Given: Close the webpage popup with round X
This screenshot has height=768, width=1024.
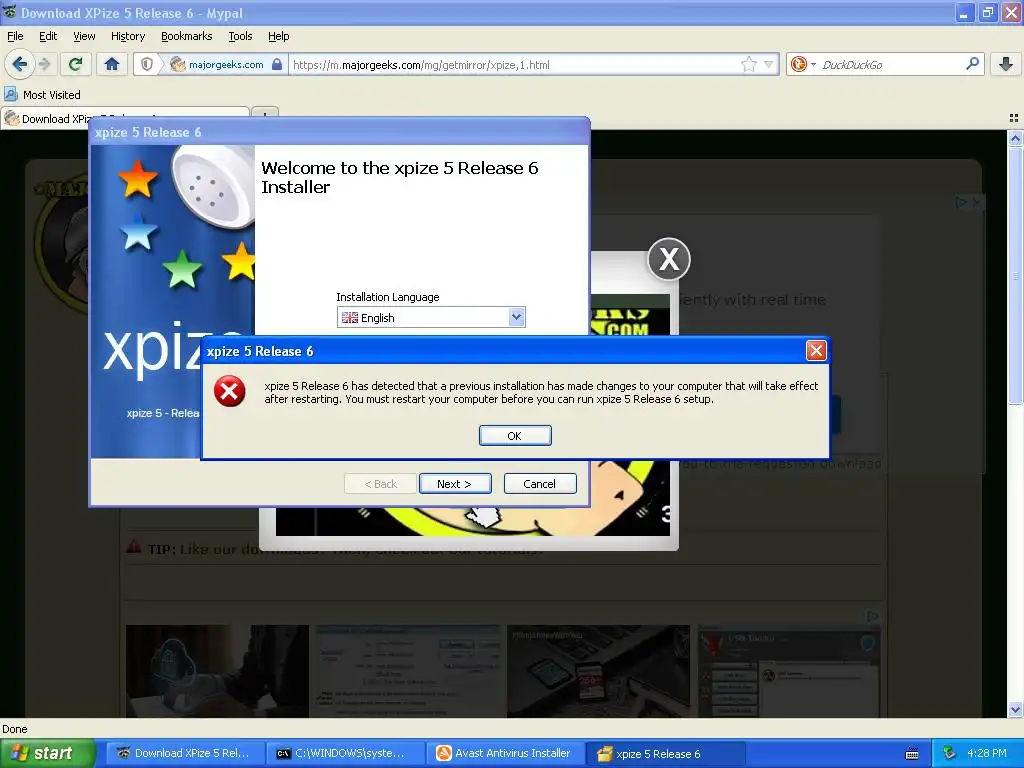Looking at the screenshot, I should (669, 259).
